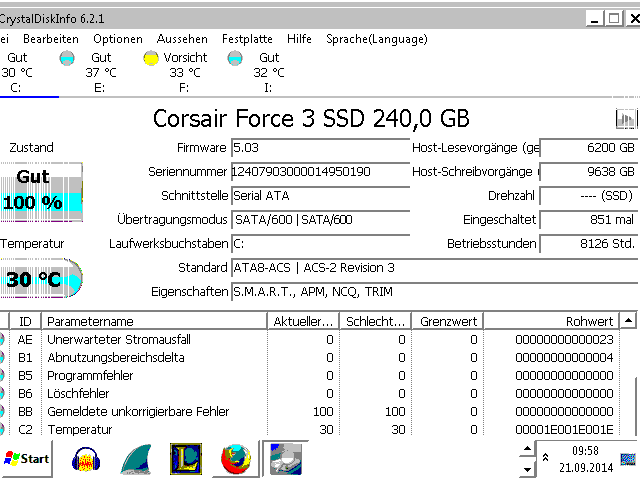The height and width of the screenshot is (480, 640).
Task: Click blue status orb for drive I:
Action: (x=235, y=58)
